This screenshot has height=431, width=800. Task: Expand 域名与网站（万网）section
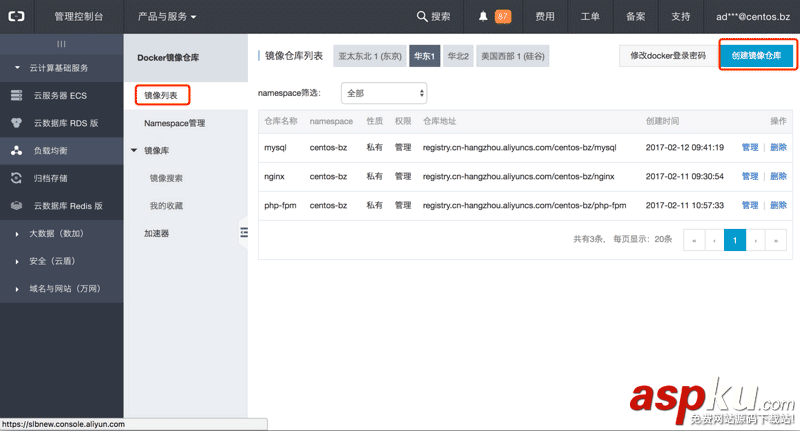click(17, 289)
